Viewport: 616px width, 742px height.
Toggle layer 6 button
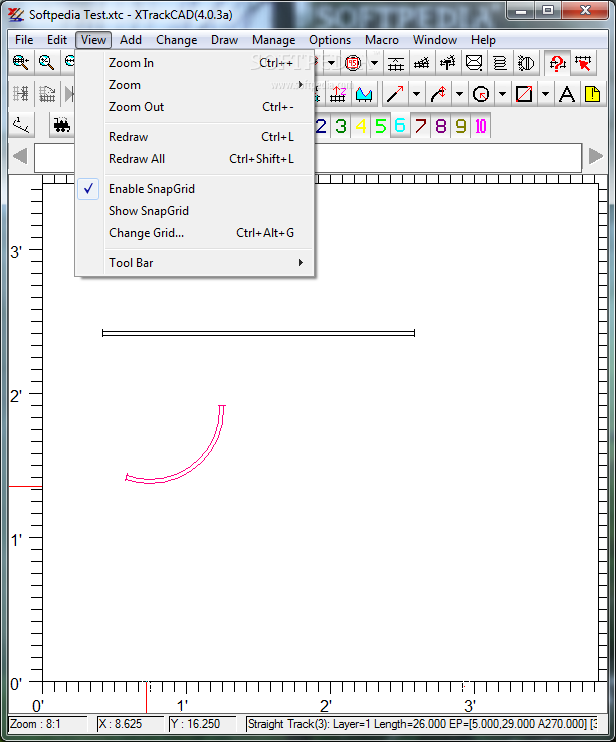click(x=400, y=126)
